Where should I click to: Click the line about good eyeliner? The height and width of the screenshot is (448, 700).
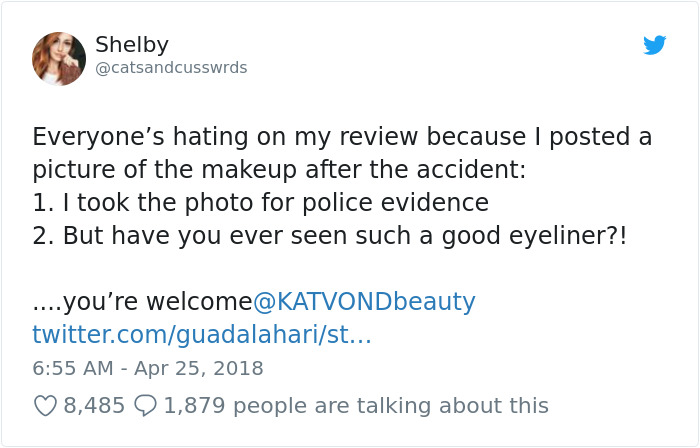click(330, 236)
